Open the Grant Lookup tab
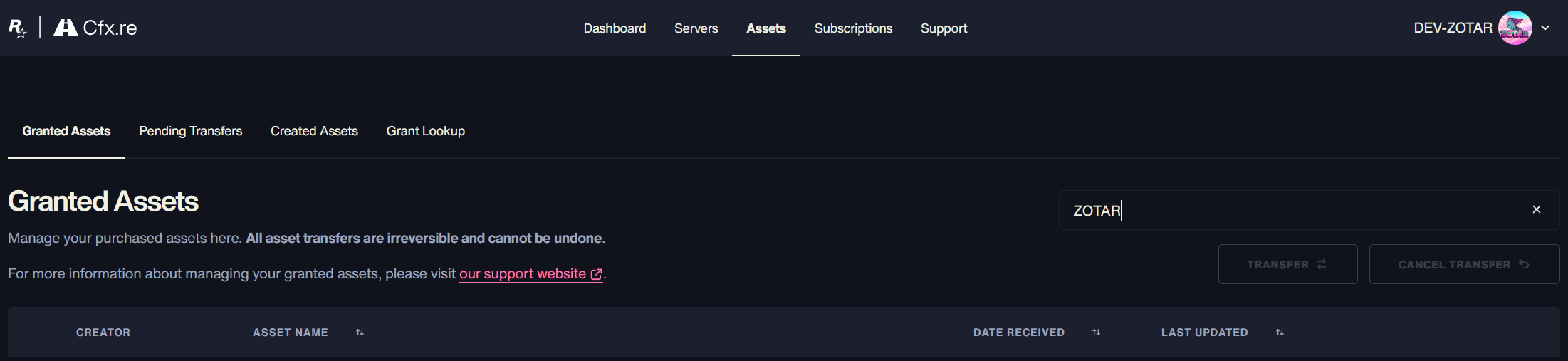Image resolution: width=1568 pixels, height=361 pixels. [425, 131]
